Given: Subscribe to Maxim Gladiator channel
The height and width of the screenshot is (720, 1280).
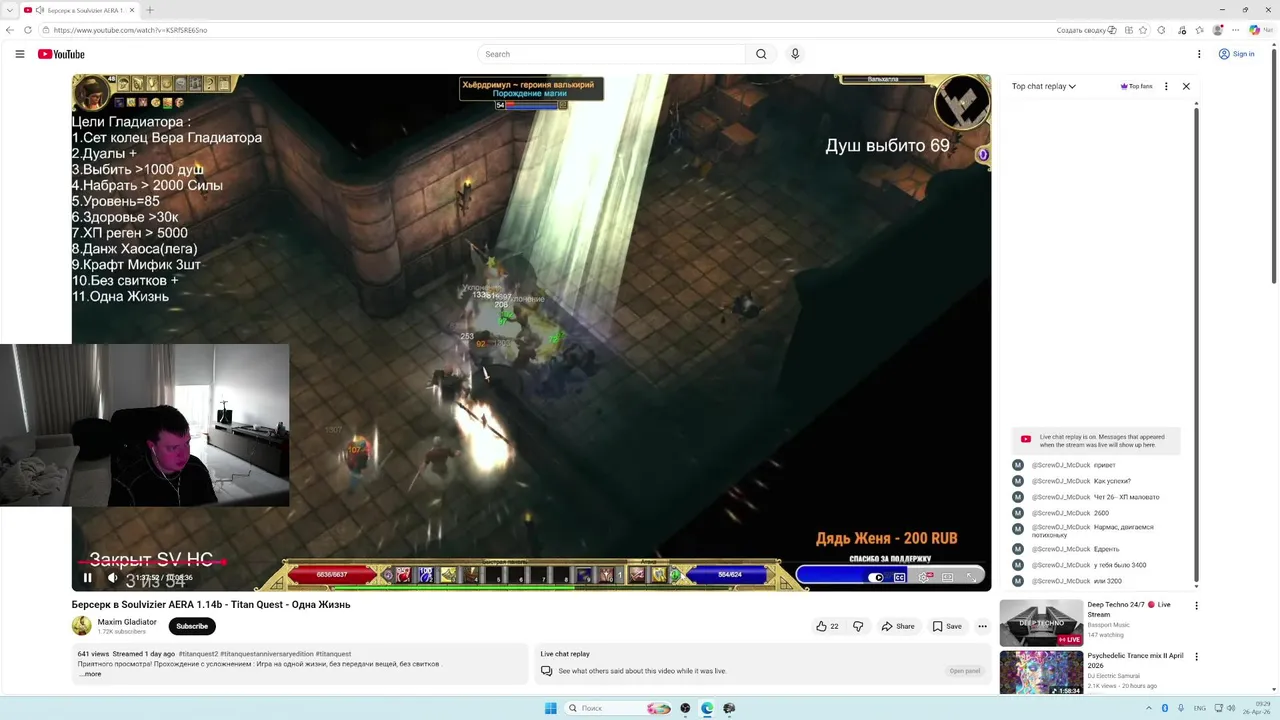Looking at the screenshot, I should click(x=192, y=626).
